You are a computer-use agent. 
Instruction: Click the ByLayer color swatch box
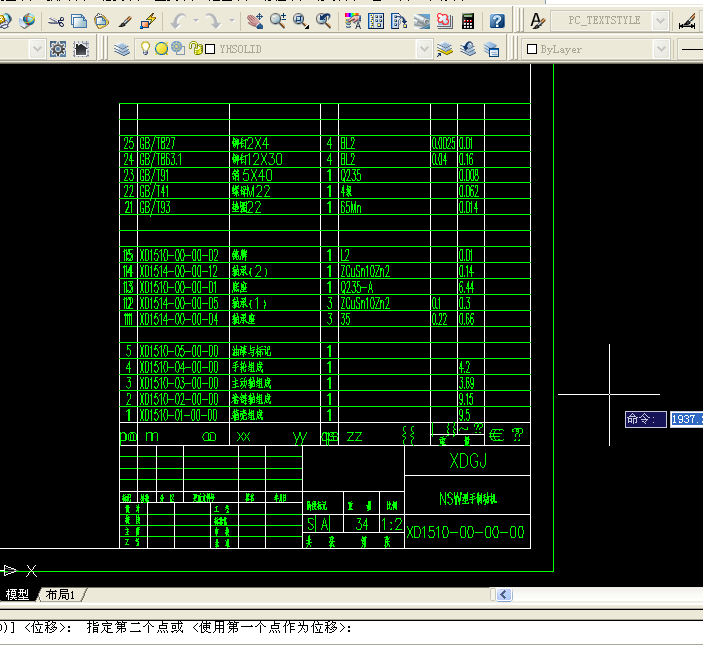point(532,49)
